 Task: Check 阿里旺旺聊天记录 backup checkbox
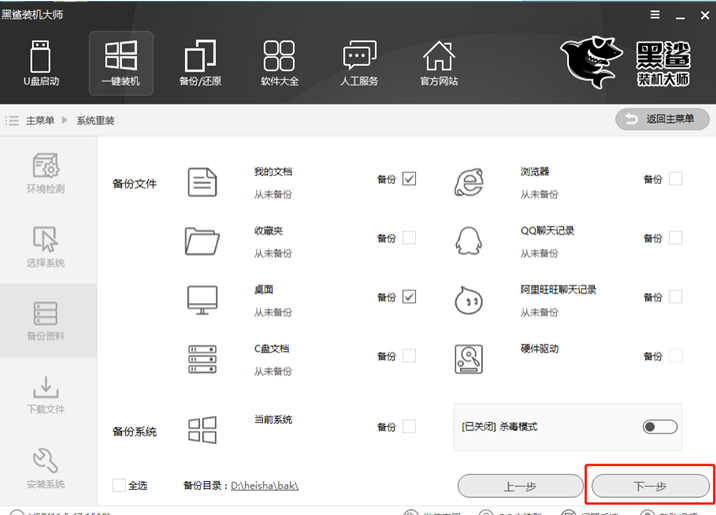675,297
